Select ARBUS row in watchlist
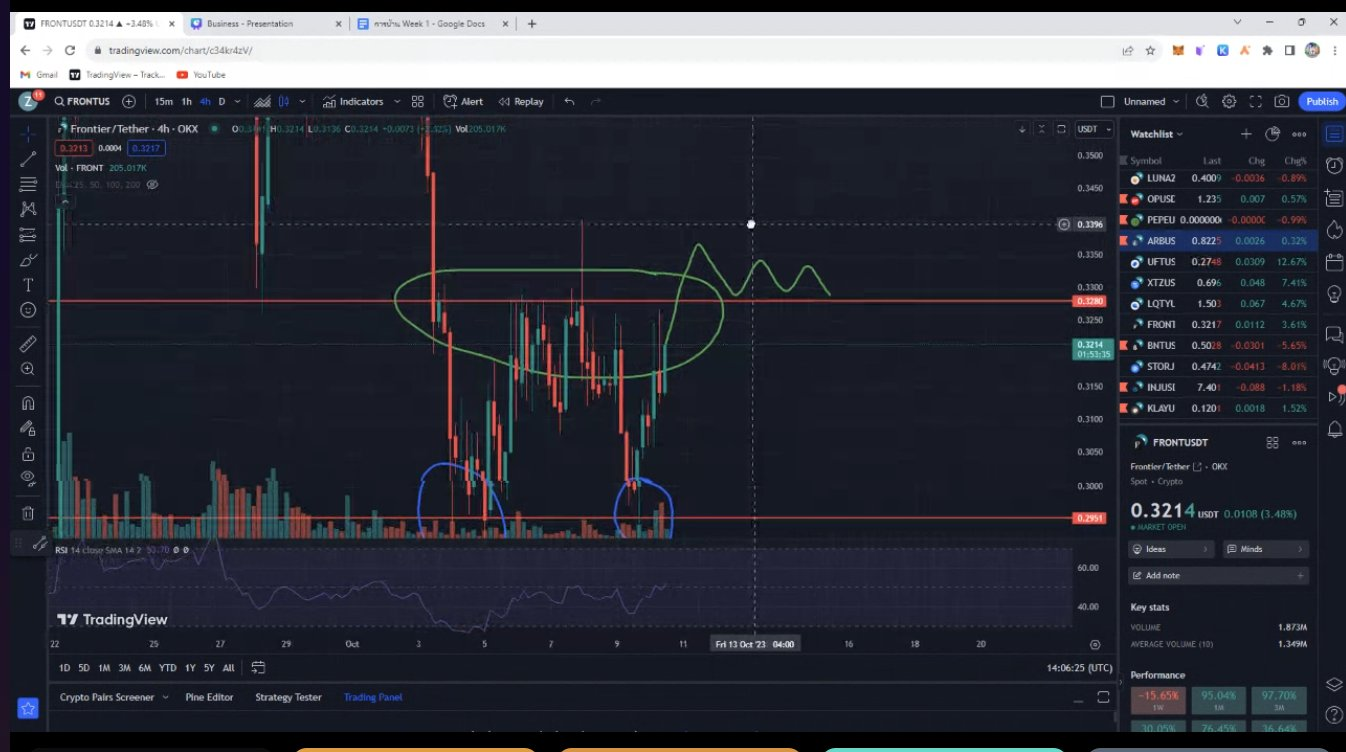1346x752 pixels. 1217,241
